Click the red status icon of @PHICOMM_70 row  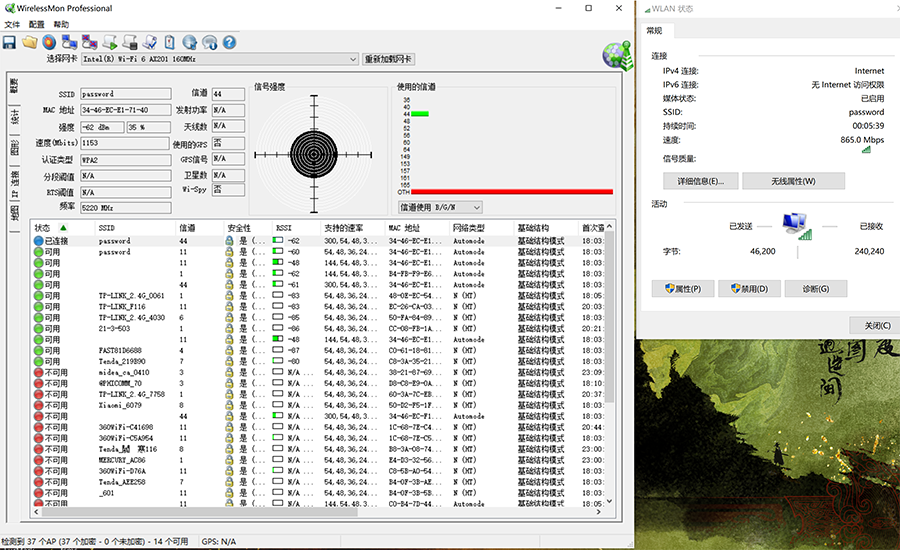(38, 383)
